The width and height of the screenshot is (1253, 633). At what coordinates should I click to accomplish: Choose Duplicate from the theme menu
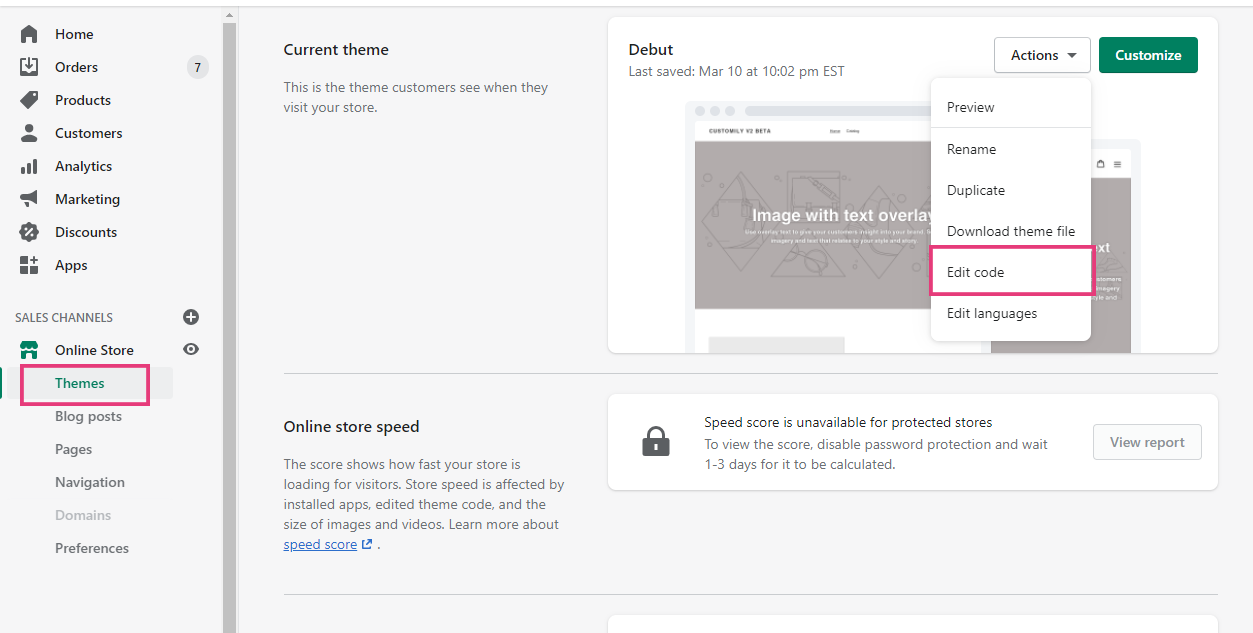975,190
